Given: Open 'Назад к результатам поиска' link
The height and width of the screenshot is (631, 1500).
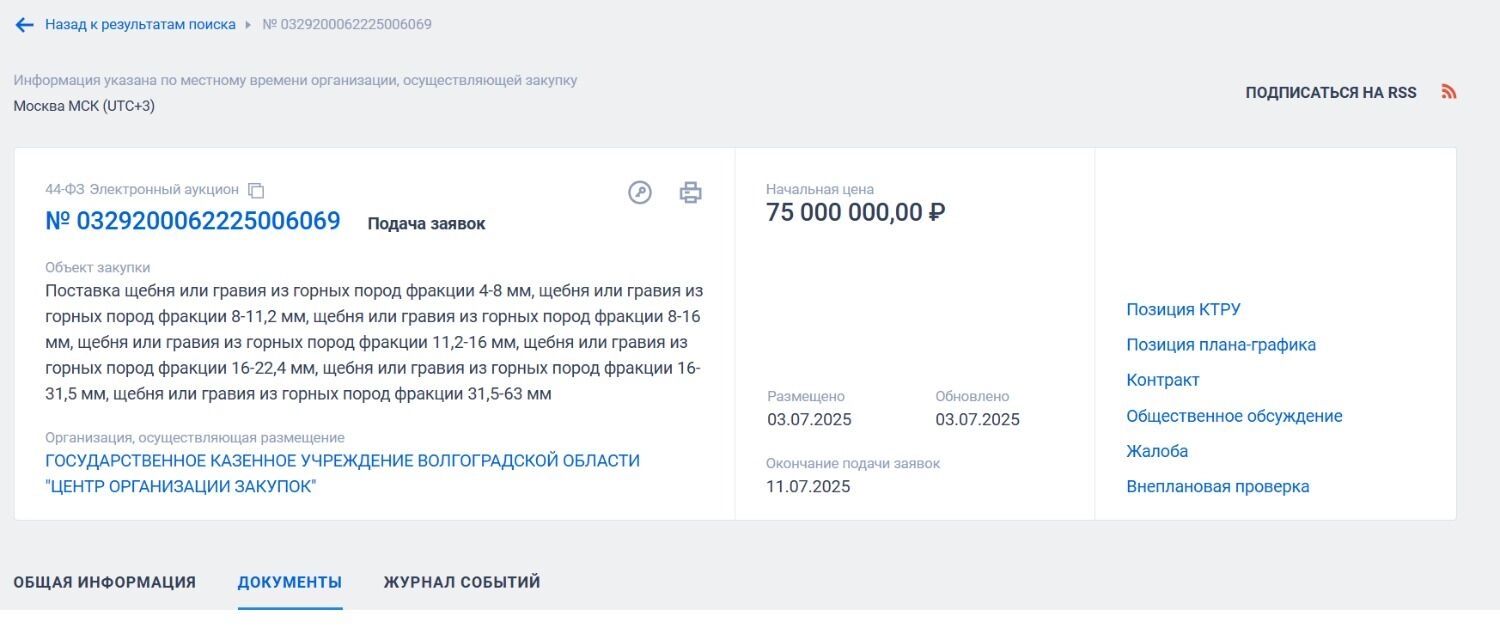Looking at the screenshot, I should (140, 24).
